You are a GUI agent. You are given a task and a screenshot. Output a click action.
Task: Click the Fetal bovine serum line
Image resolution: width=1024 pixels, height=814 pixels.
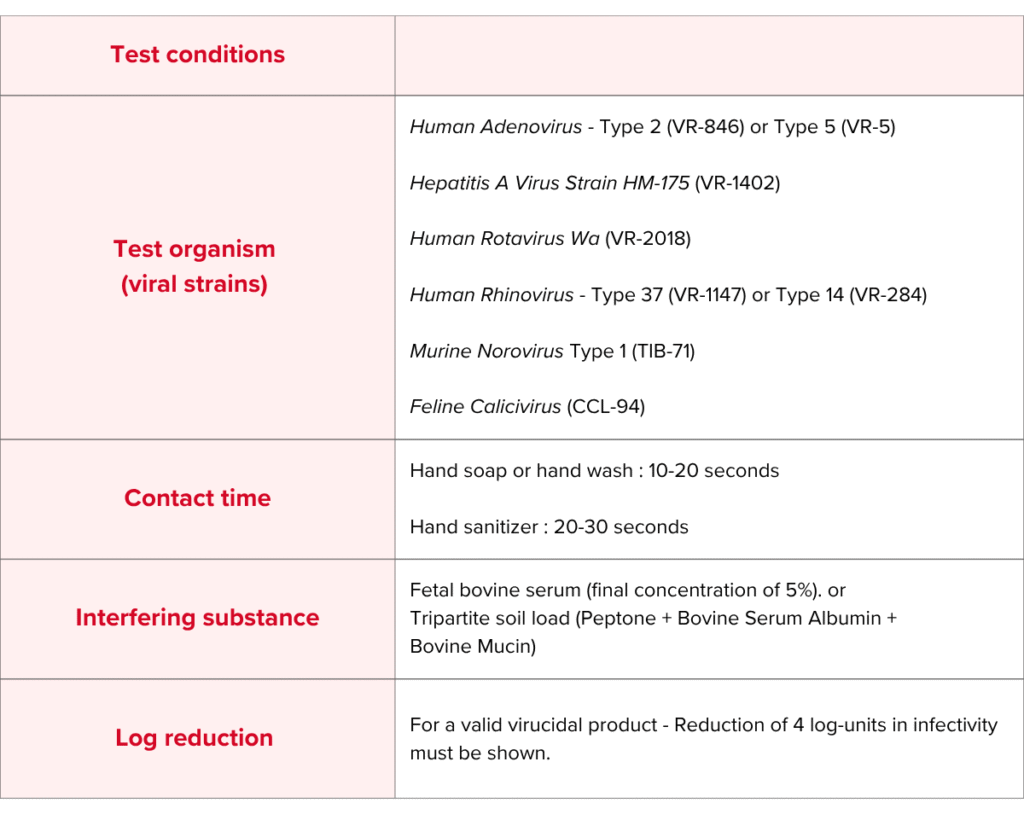point(628,590)
